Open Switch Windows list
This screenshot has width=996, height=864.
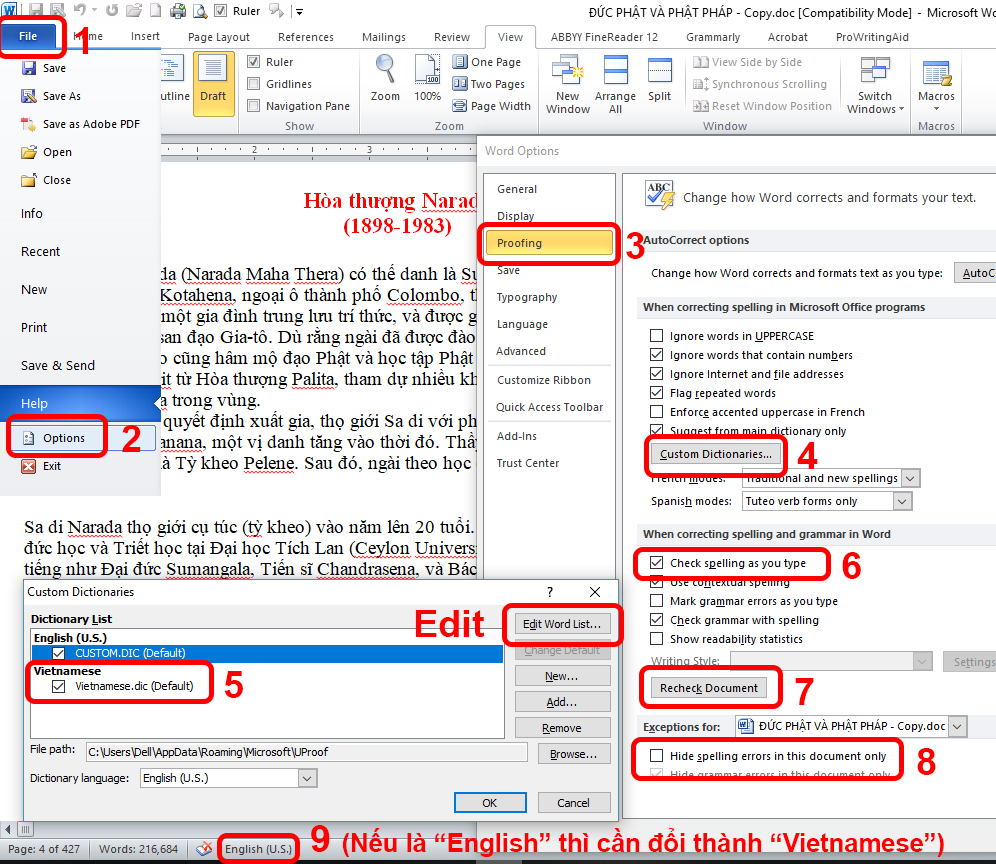[x=875, y=84]
